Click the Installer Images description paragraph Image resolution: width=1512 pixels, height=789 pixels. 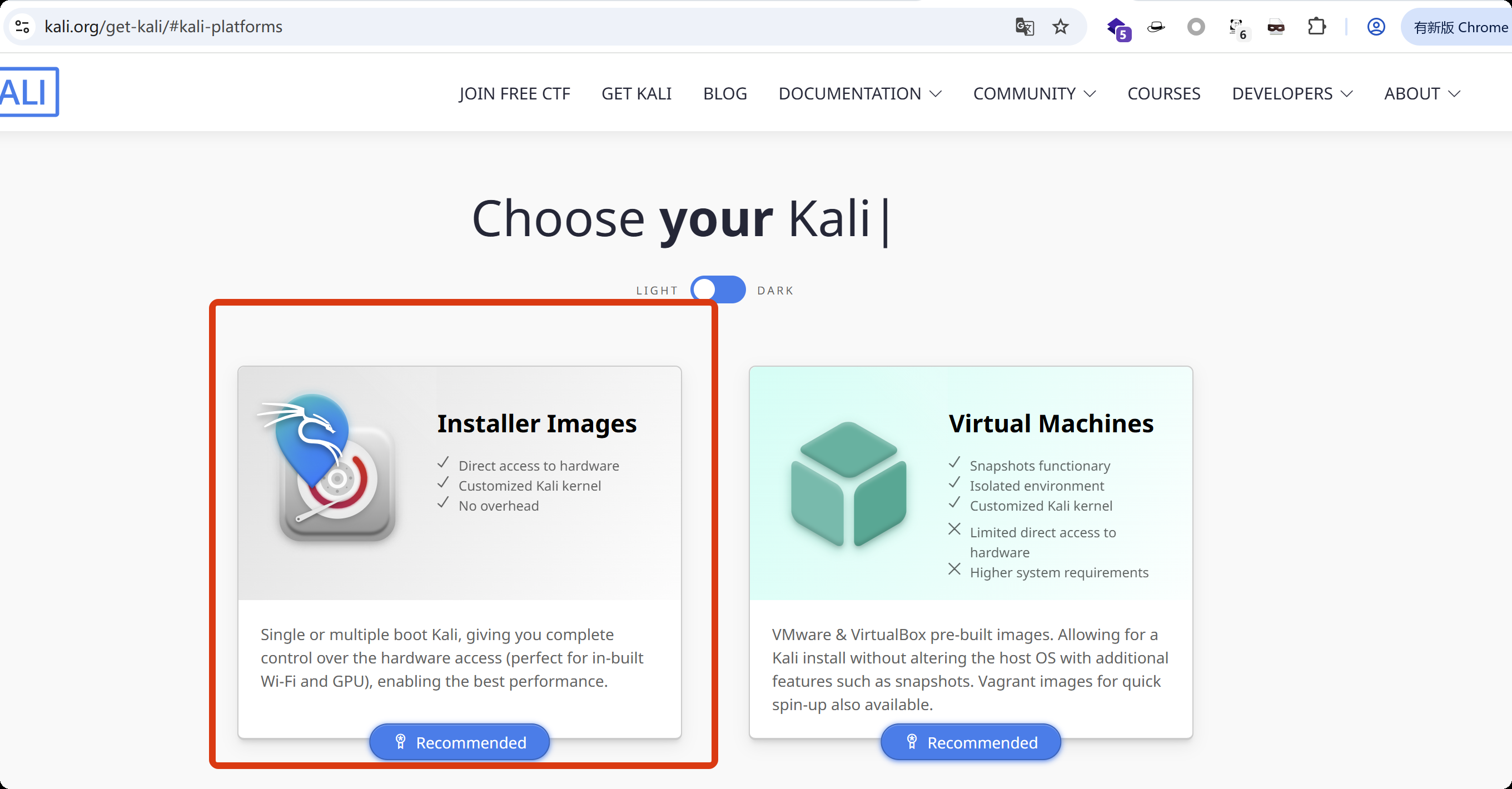pyautogui.click(x=452, y=658)
